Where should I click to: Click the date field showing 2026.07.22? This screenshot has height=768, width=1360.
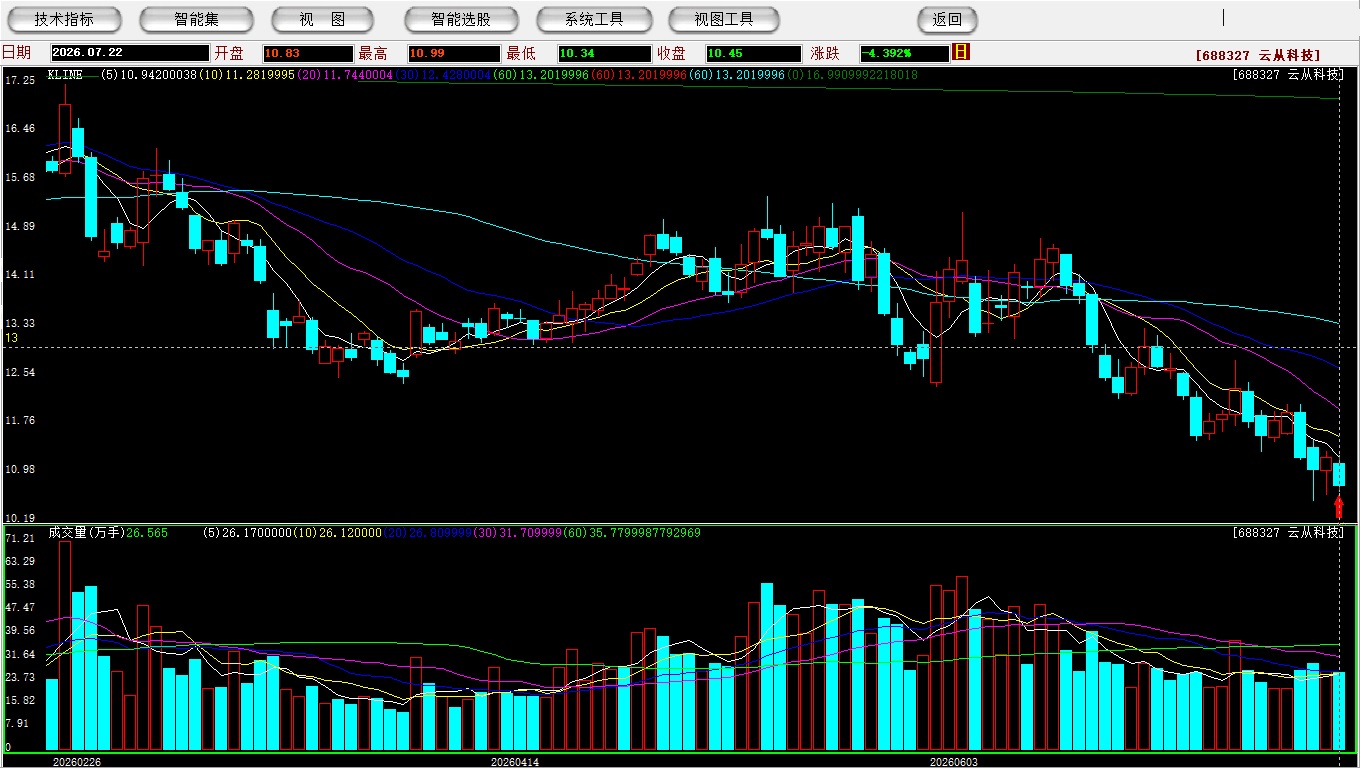point(129,53)
